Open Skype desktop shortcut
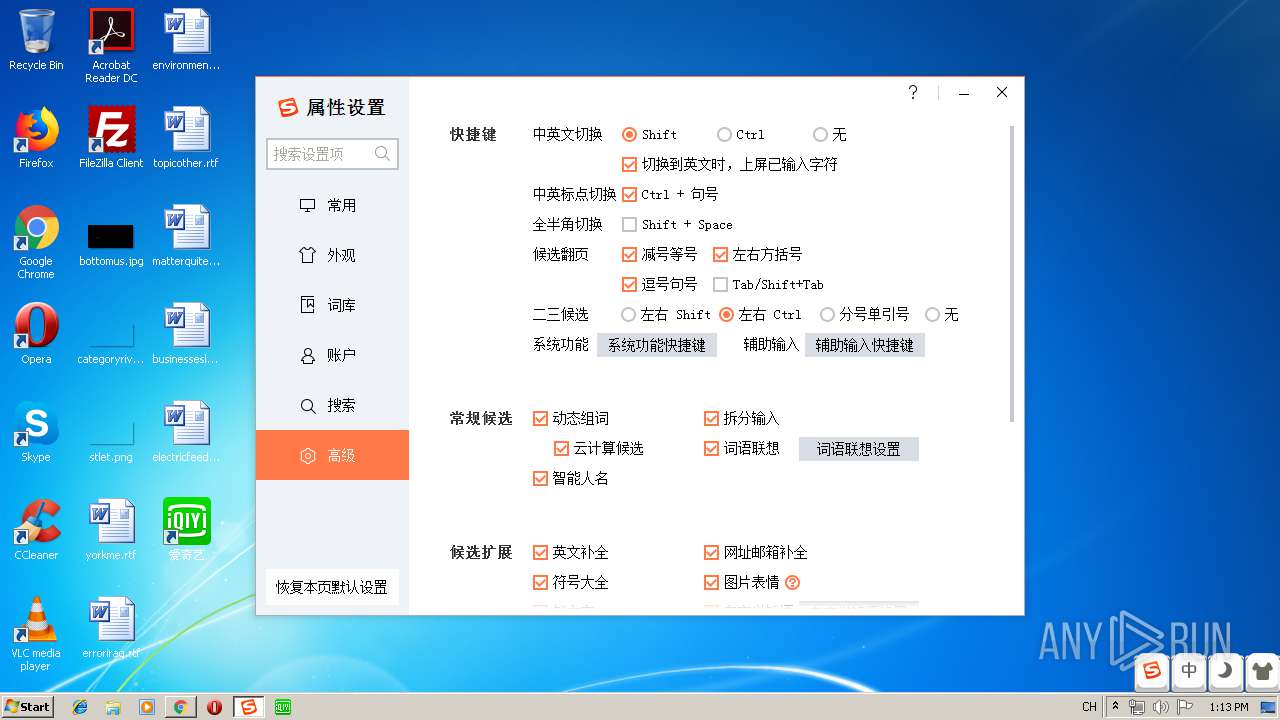This screenshot has width=1280, height=720. pos(36,432)
